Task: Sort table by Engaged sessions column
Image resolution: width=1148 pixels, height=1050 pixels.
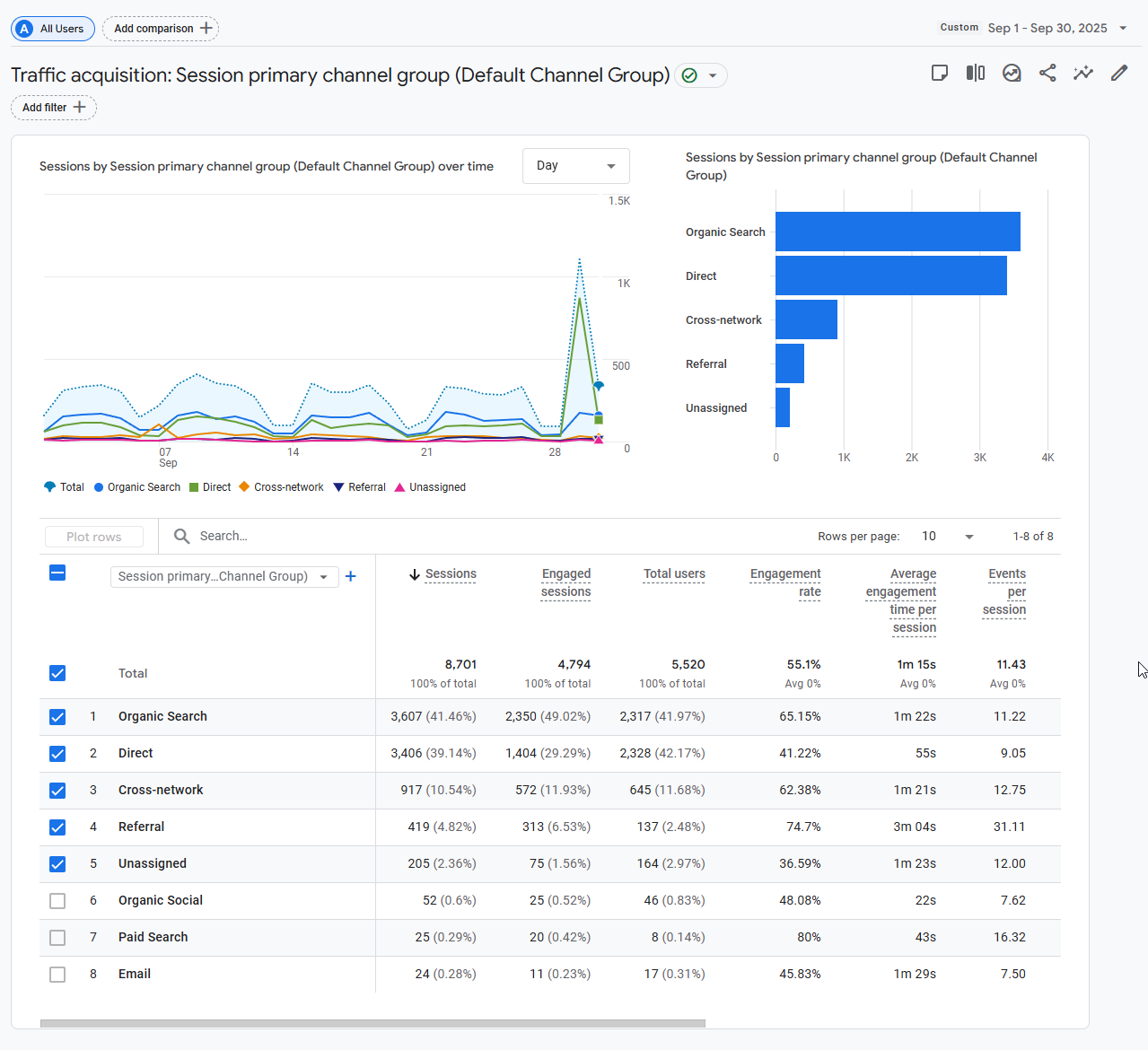Action: (x=565, y=582)
